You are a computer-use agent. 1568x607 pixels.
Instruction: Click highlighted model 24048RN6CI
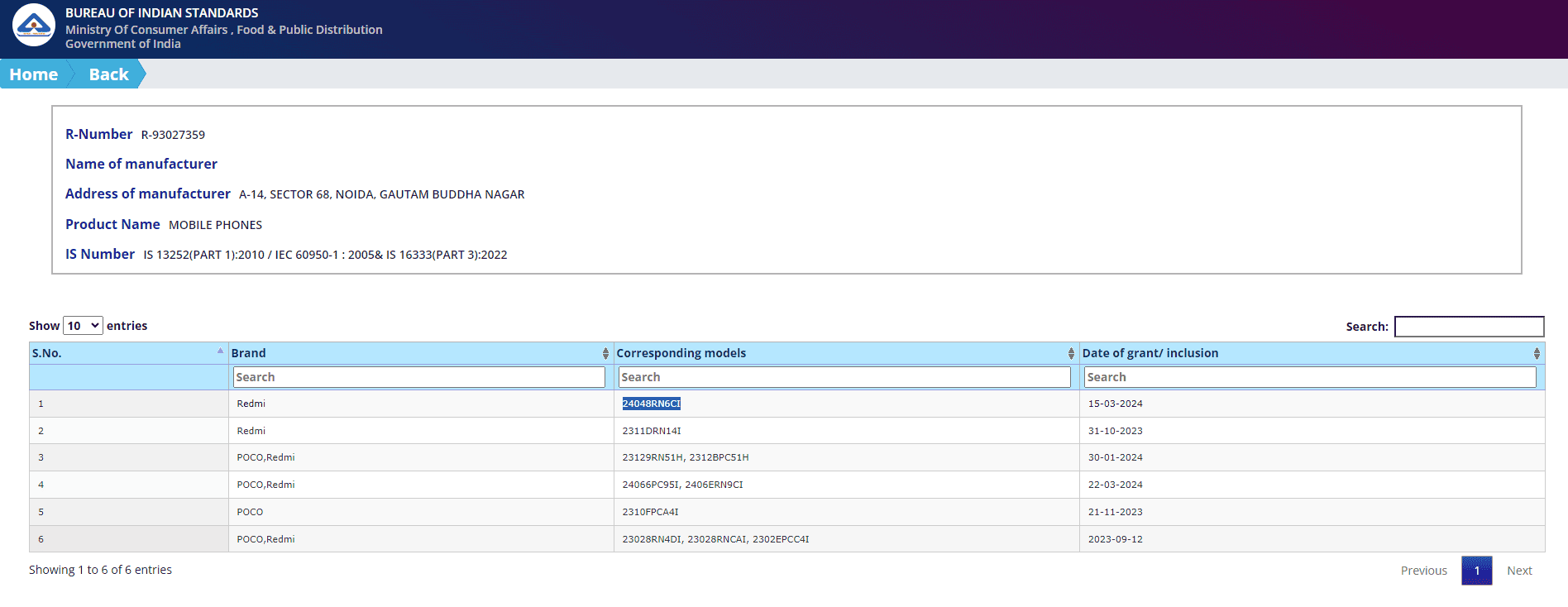tap(651, 404)
